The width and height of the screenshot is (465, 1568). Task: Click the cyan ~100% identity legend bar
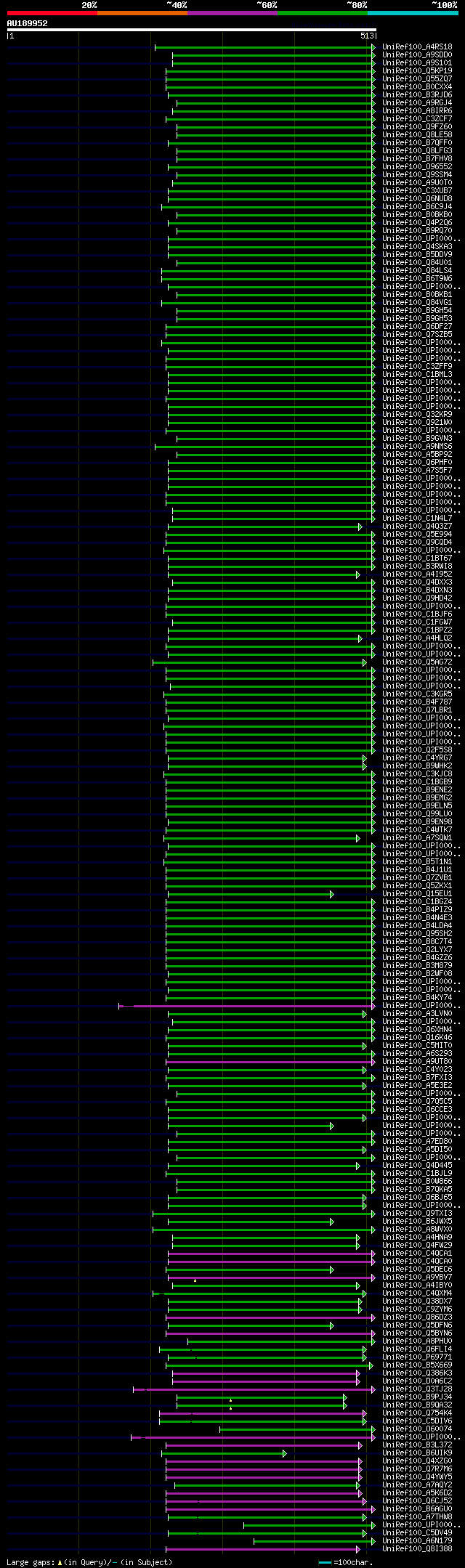[413, 13]
